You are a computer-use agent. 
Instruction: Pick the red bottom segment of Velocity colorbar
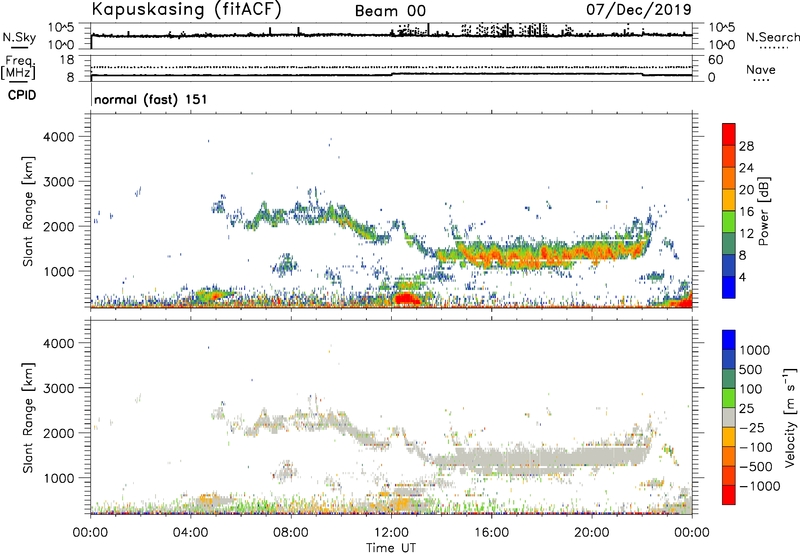point(728,495)
